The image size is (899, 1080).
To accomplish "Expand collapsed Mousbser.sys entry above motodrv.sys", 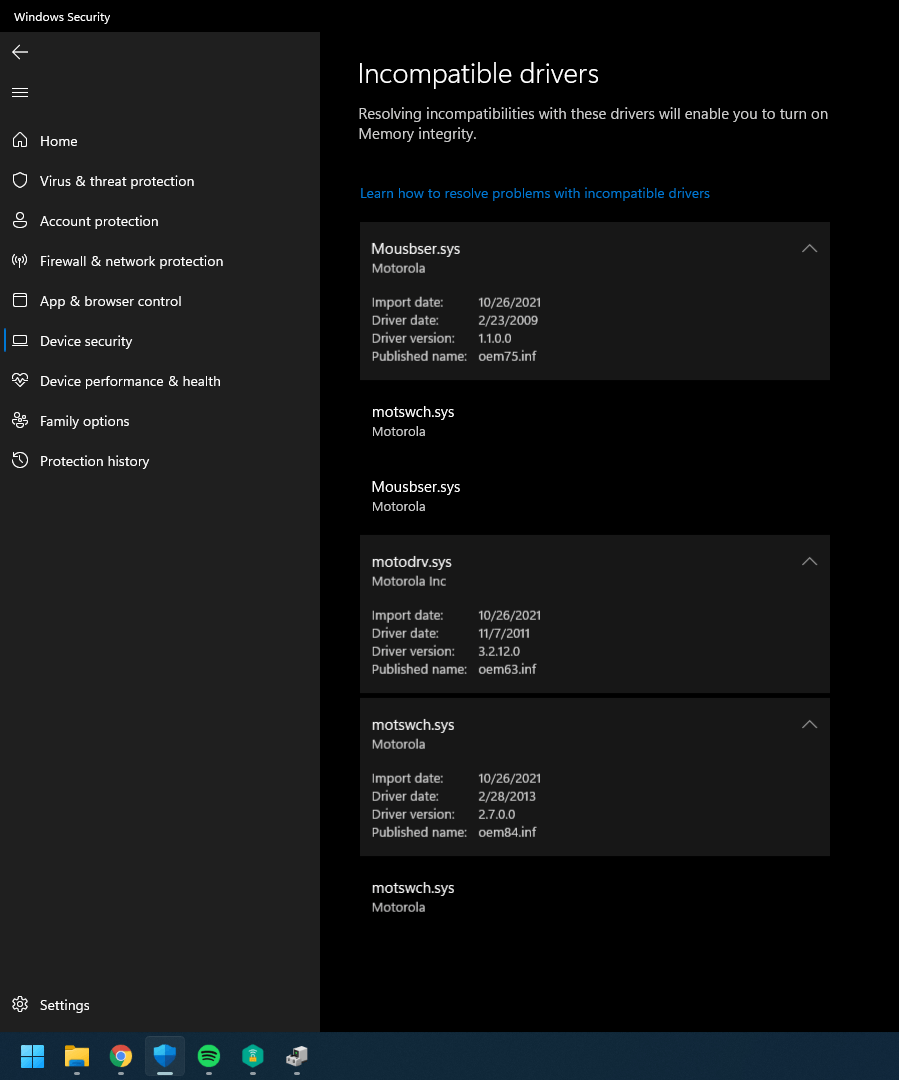I will tap(595, 496).
